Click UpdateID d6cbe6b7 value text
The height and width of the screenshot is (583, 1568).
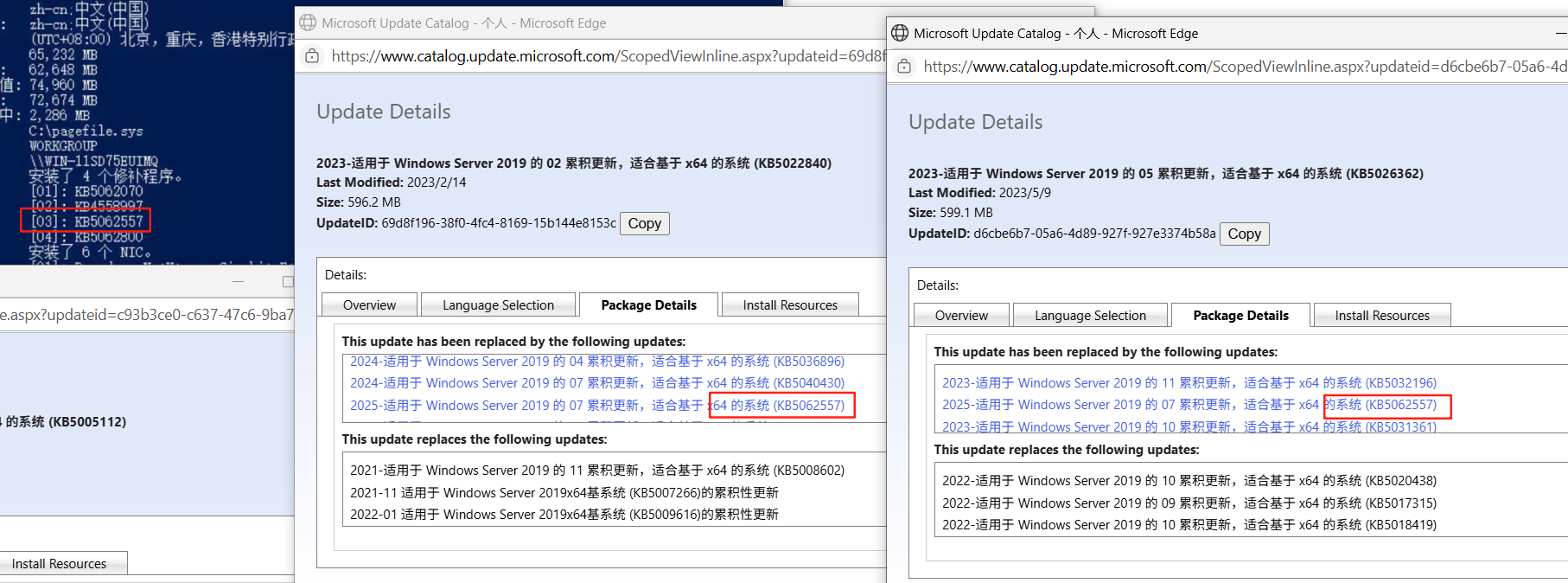point(1094,234)
